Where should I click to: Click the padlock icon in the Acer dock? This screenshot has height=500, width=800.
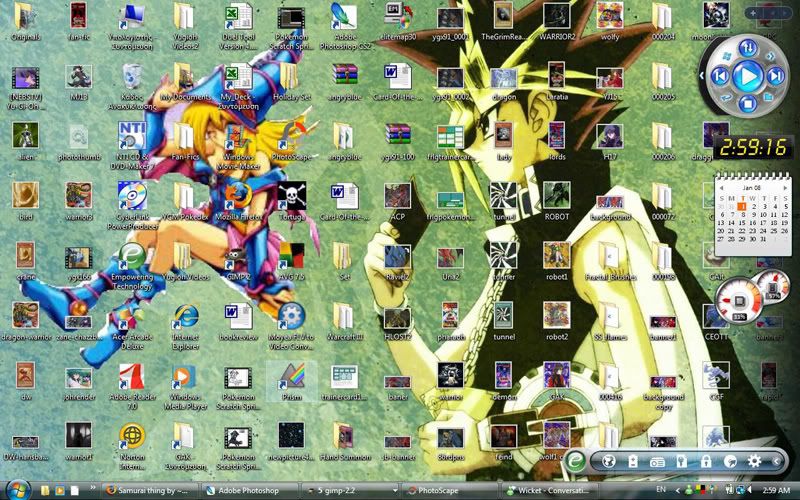[x=706, y=462]
